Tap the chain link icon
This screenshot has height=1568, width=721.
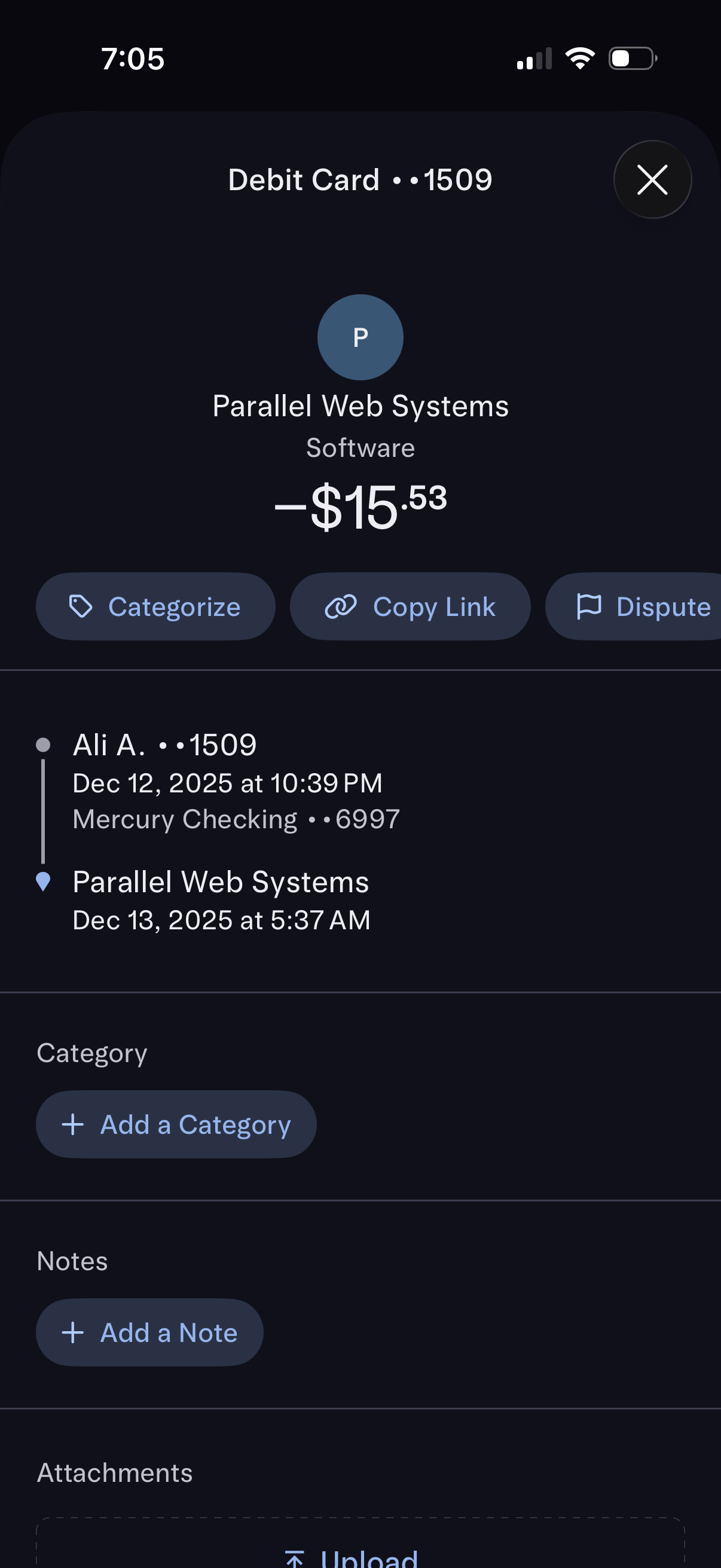pyautogui.click(x=341, y=606)
